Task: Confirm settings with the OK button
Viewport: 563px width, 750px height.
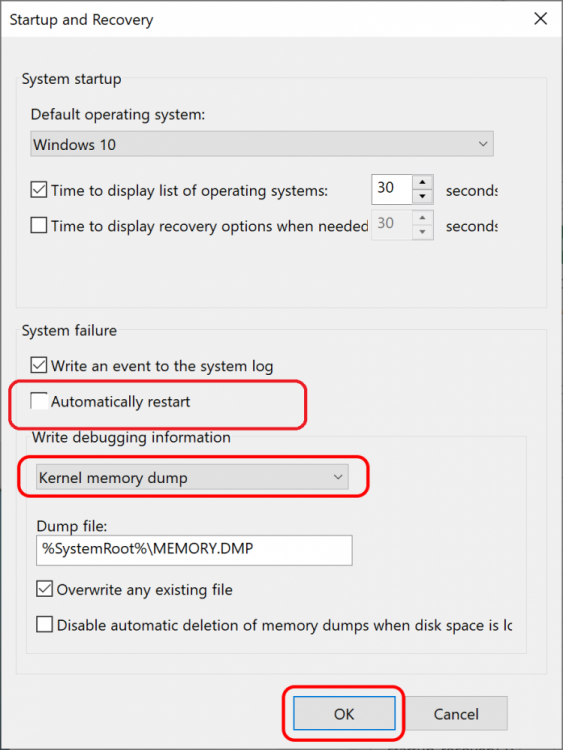Action: (x=344, y=713)
